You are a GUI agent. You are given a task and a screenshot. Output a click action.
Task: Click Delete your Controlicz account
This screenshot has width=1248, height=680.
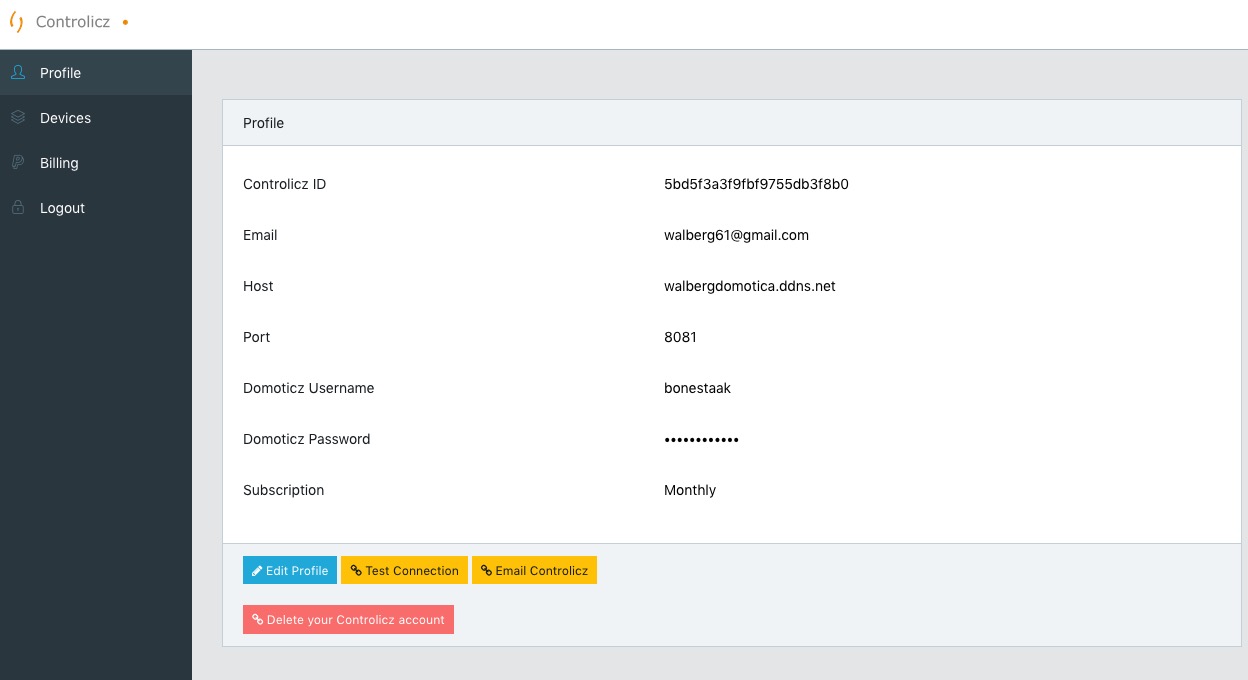pos(348,619)
